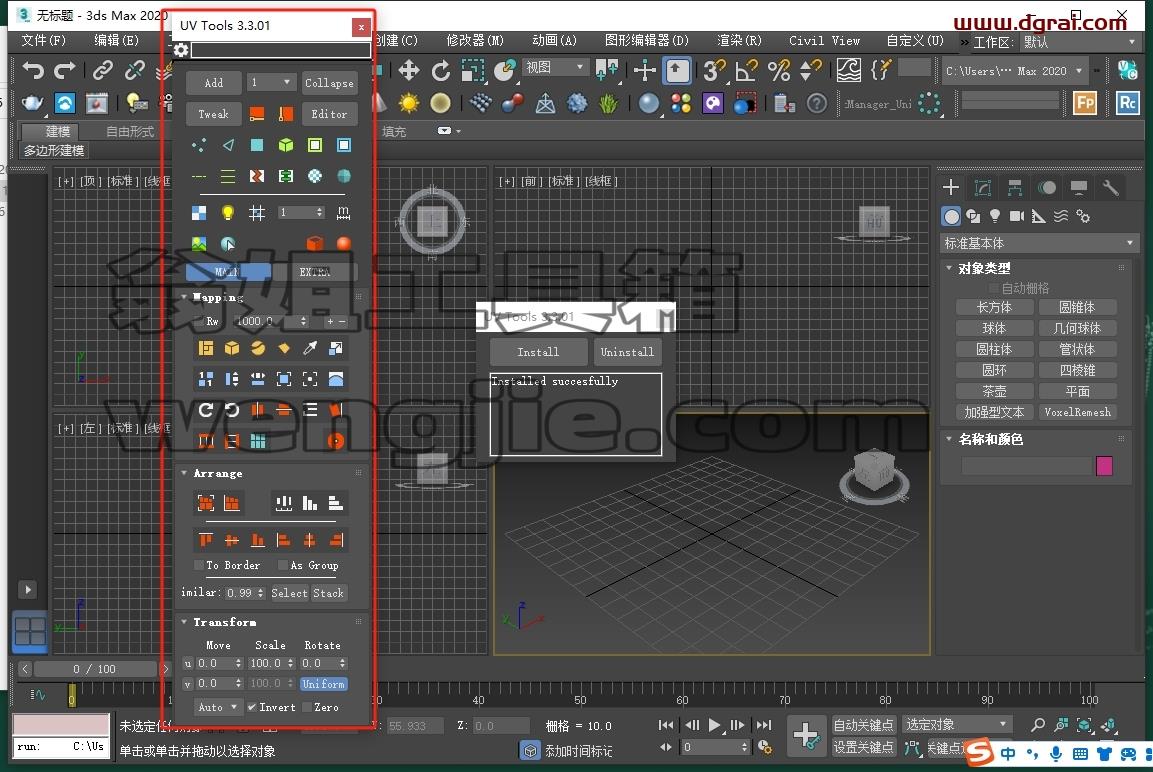Open the Material Editor sphere icon

[649, 104]
